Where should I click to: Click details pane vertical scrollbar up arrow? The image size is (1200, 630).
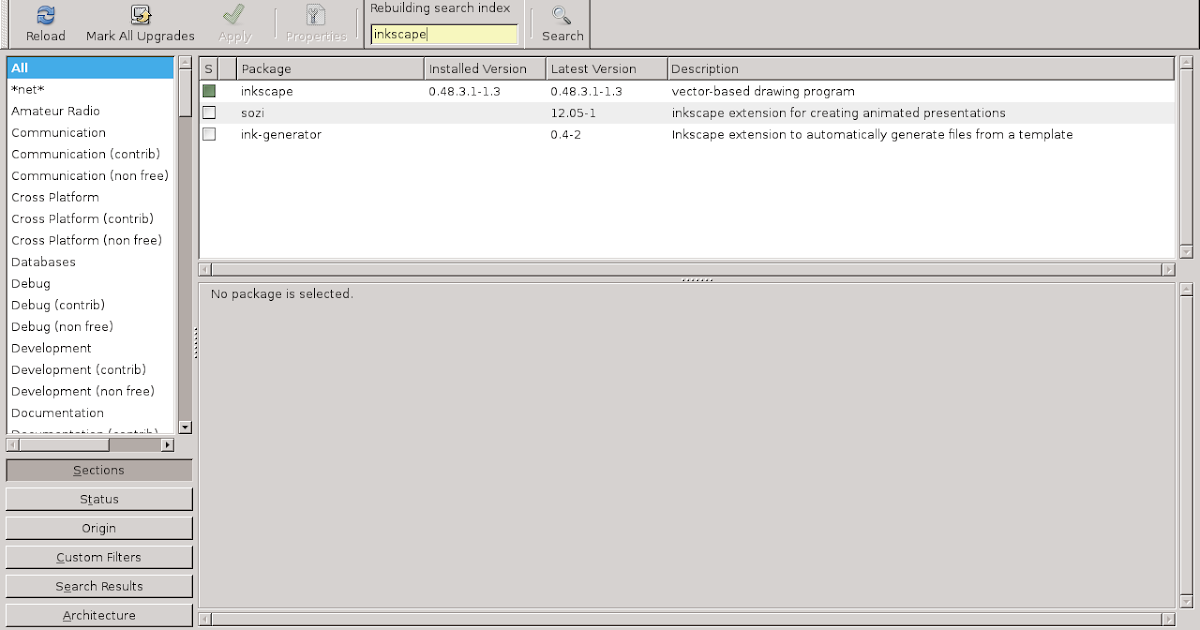click(1186, 289)
